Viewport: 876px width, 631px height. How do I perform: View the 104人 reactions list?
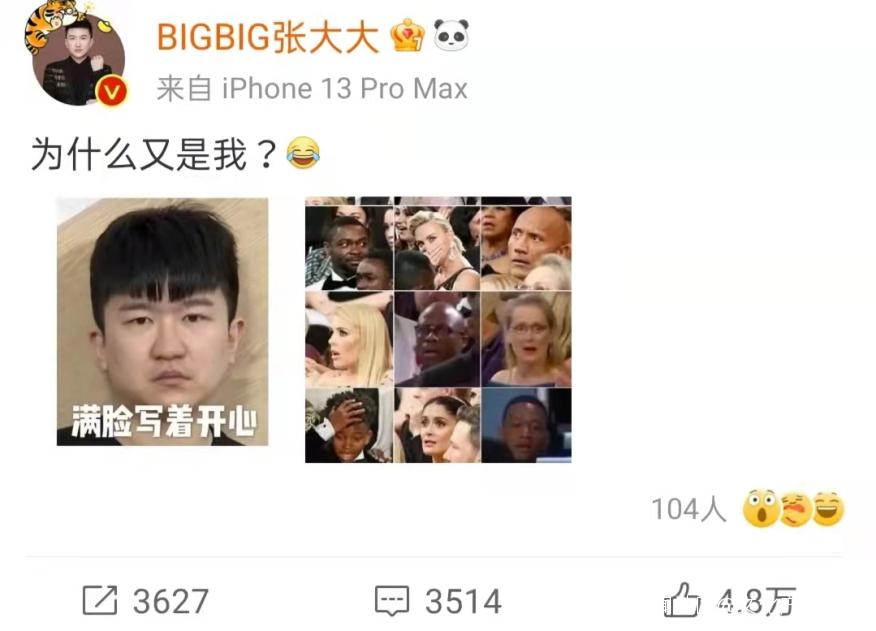pos(689,509)
